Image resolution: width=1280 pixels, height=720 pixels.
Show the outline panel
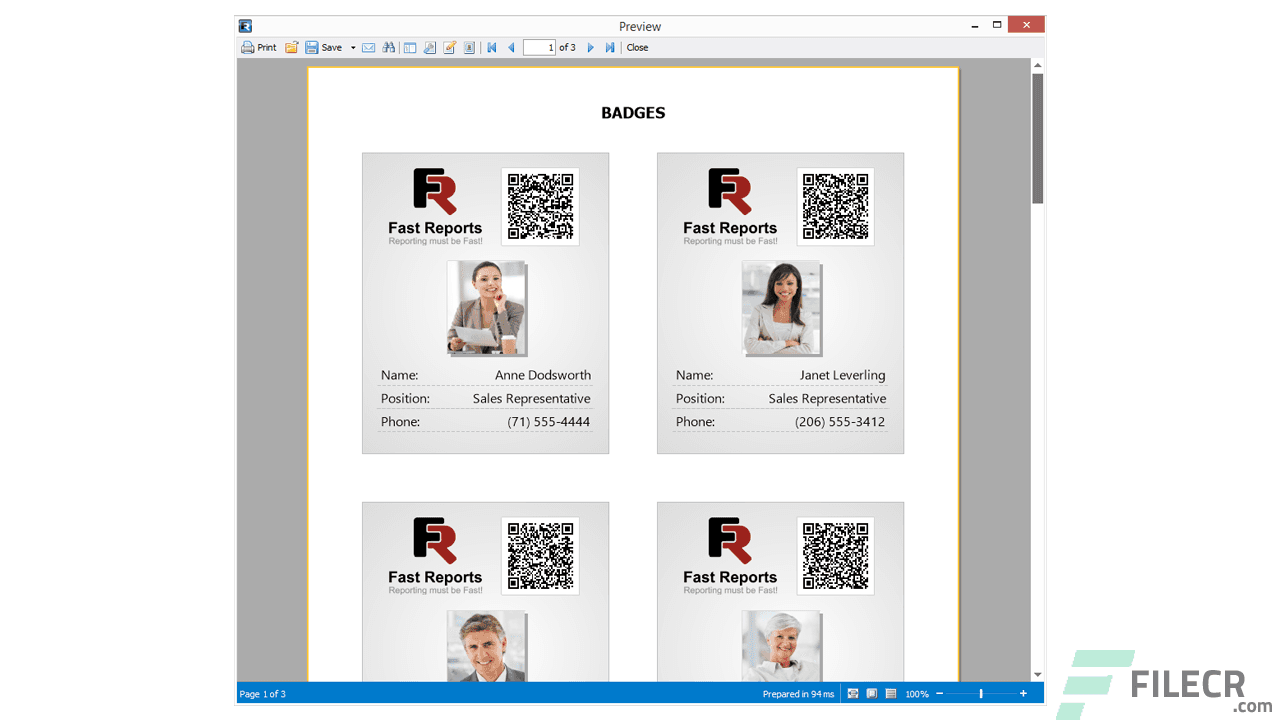pyautogui.click(x=411, y=47)
